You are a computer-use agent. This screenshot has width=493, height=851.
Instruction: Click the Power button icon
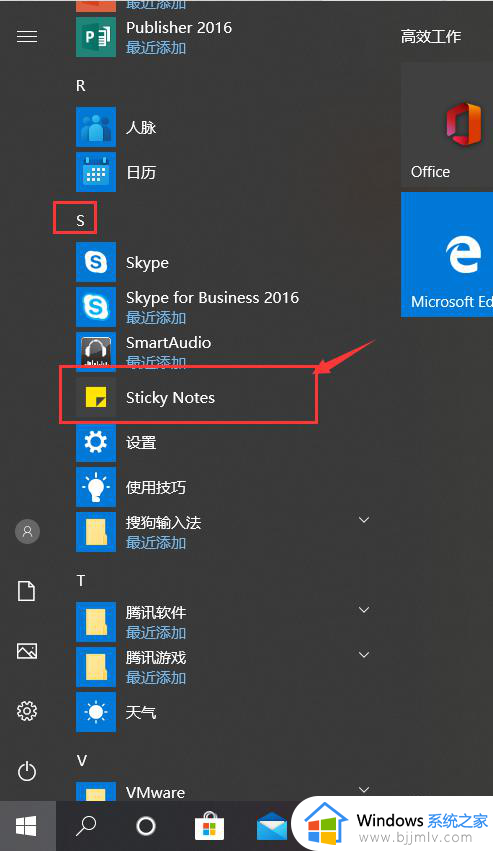click(27, 771)
